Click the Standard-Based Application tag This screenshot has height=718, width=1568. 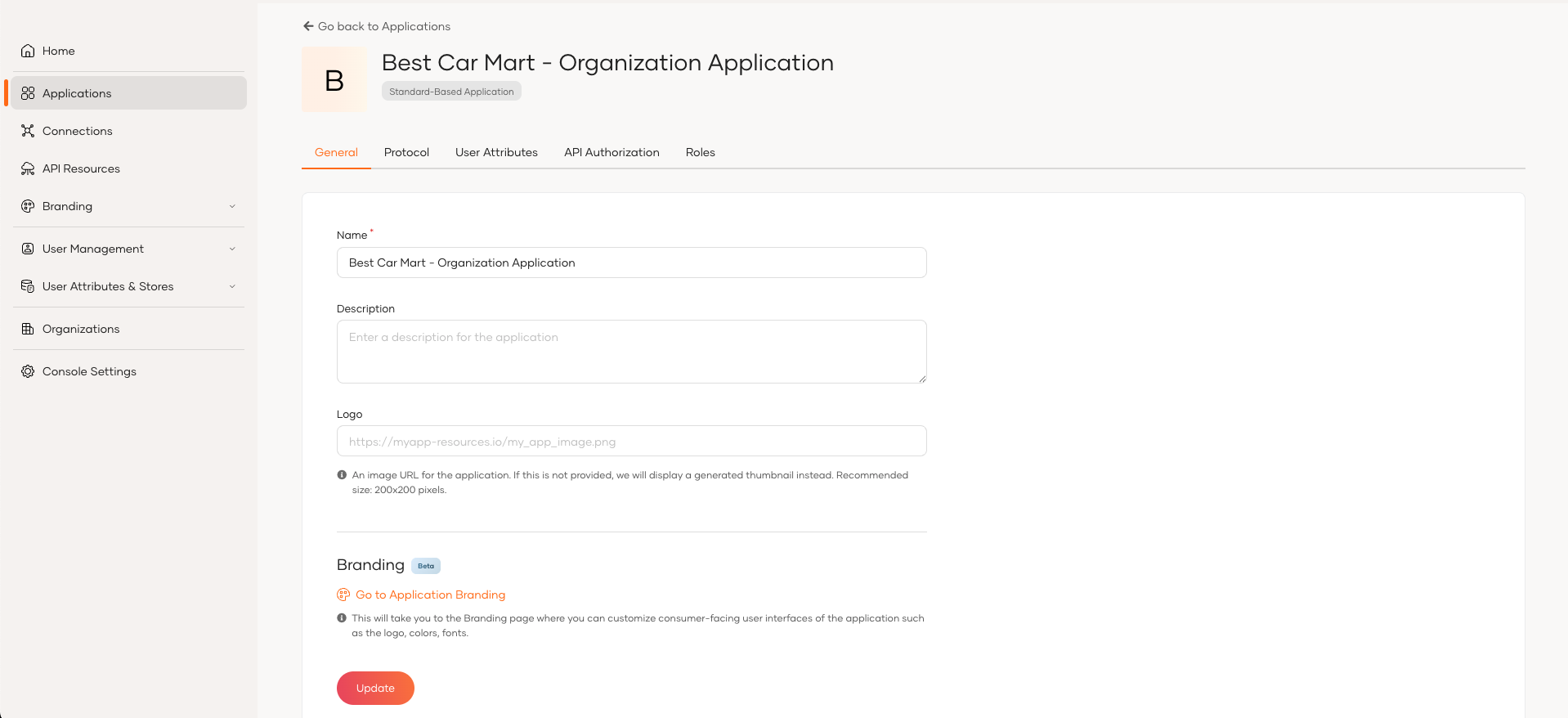451,92
